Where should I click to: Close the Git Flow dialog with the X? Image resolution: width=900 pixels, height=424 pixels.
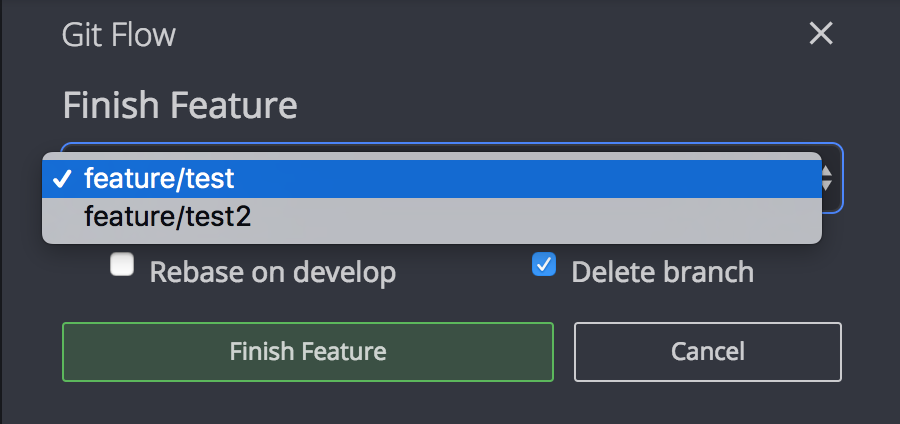[820, 34]
